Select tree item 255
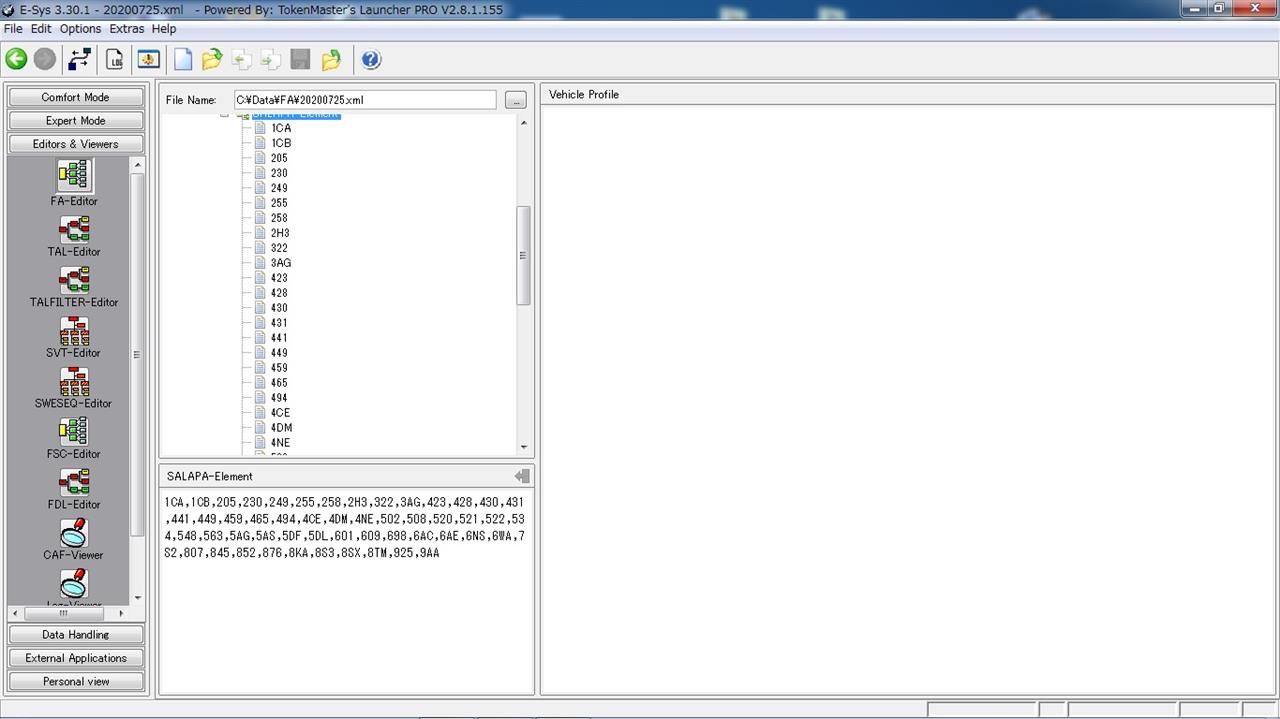 click(x=279, y=203)
